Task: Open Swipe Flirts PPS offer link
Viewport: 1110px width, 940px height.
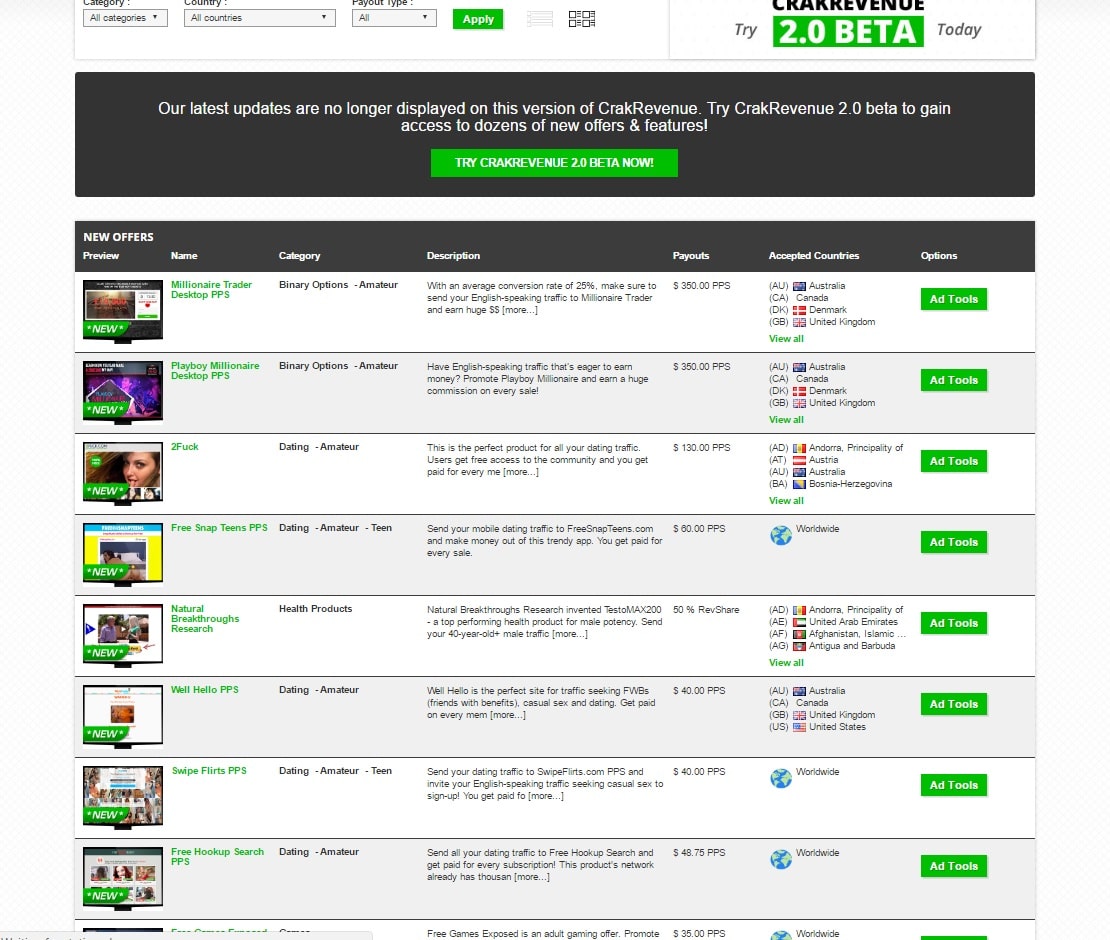Action: pos(209,771)
